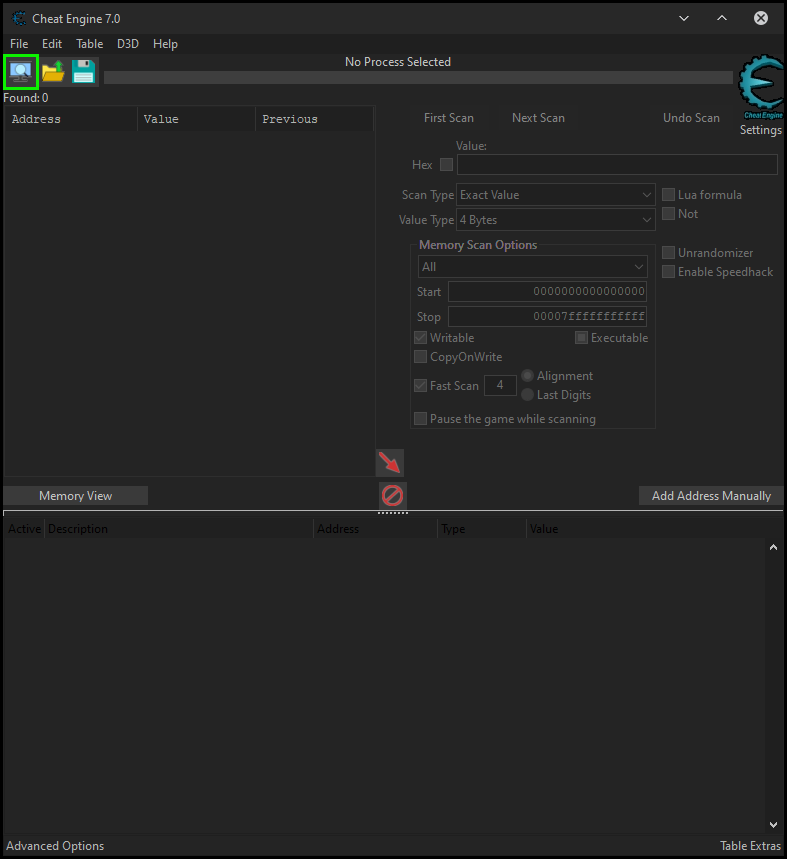Click the title bar down chevron icon
The height and width of the screenshot is (859, 787).
684,18
